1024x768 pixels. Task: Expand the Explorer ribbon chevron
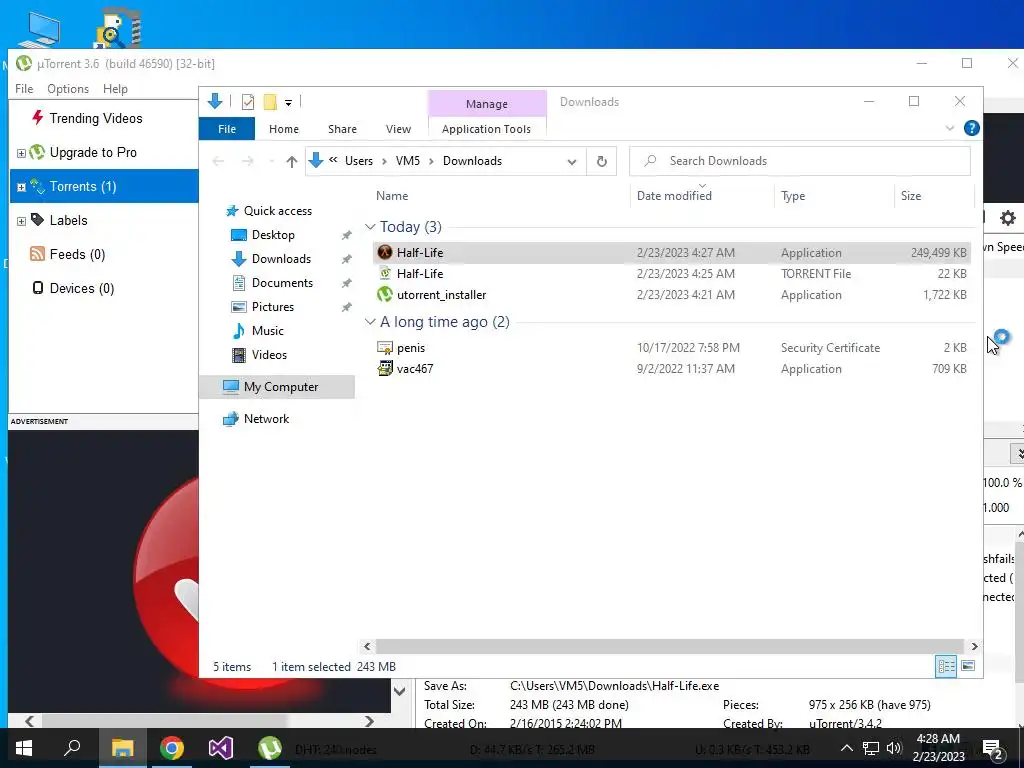[950, 129]
